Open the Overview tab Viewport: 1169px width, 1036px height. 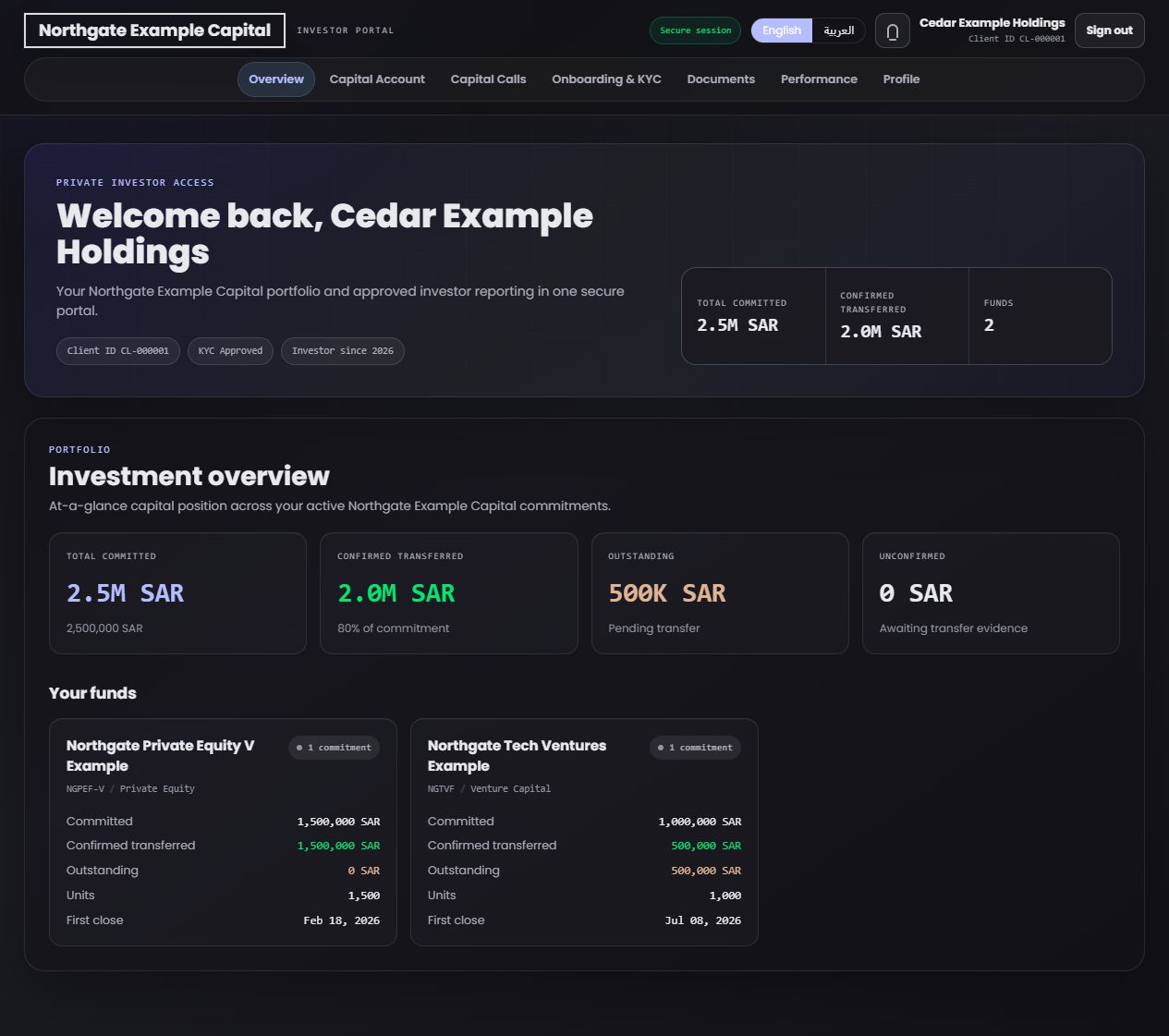click(276, 79)
